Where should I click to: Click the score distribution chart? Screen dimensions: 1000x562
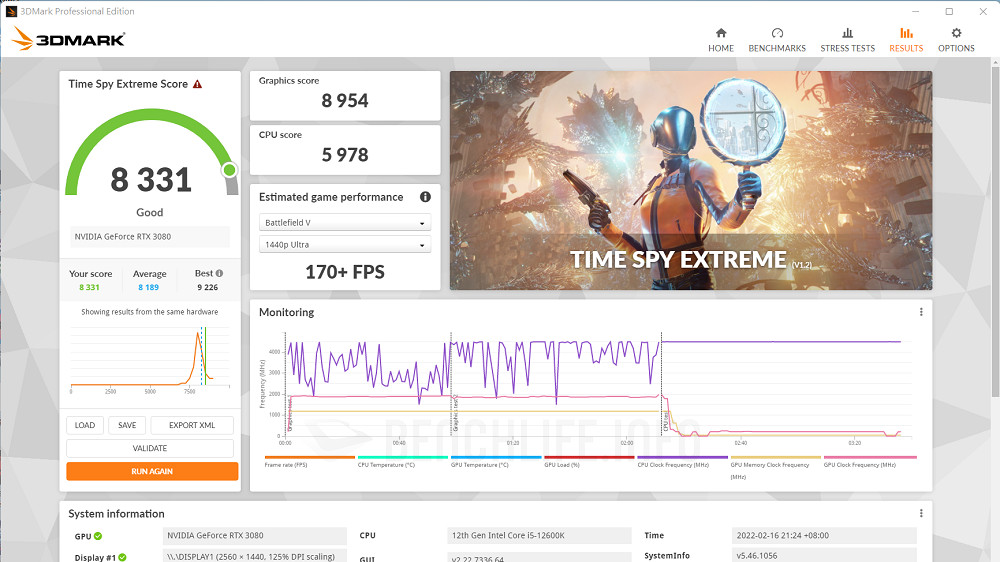pyautogui.click(x=150, y=358)
